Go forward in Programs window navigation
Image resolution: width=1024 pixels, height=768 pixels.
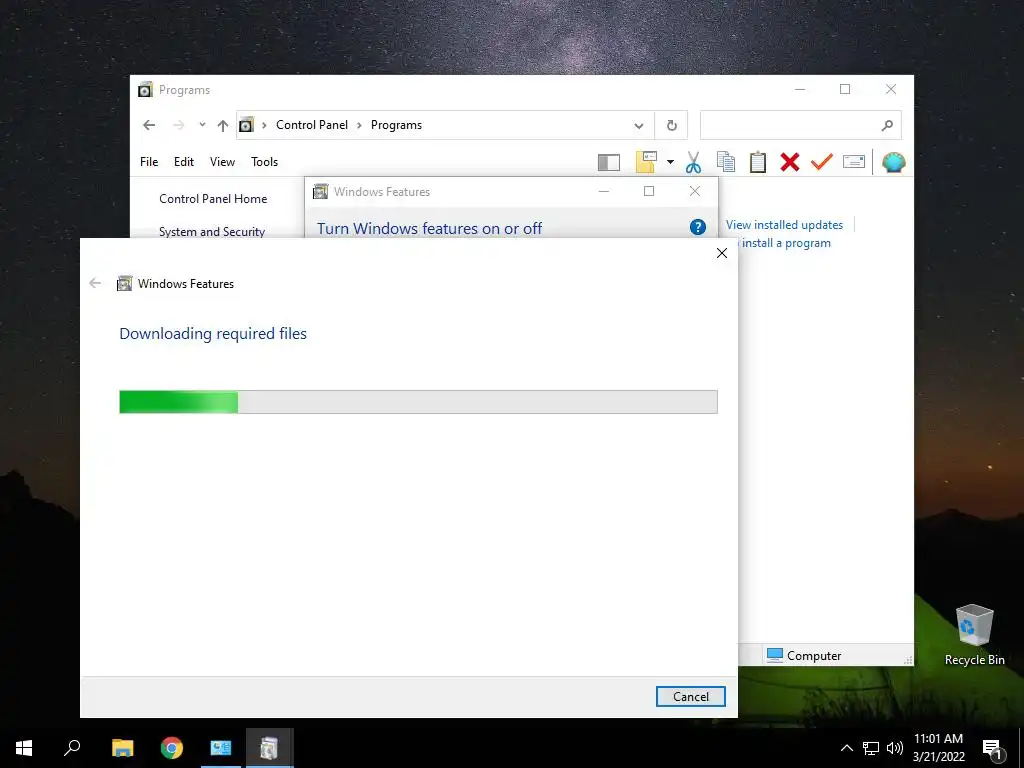coord(178,125)
